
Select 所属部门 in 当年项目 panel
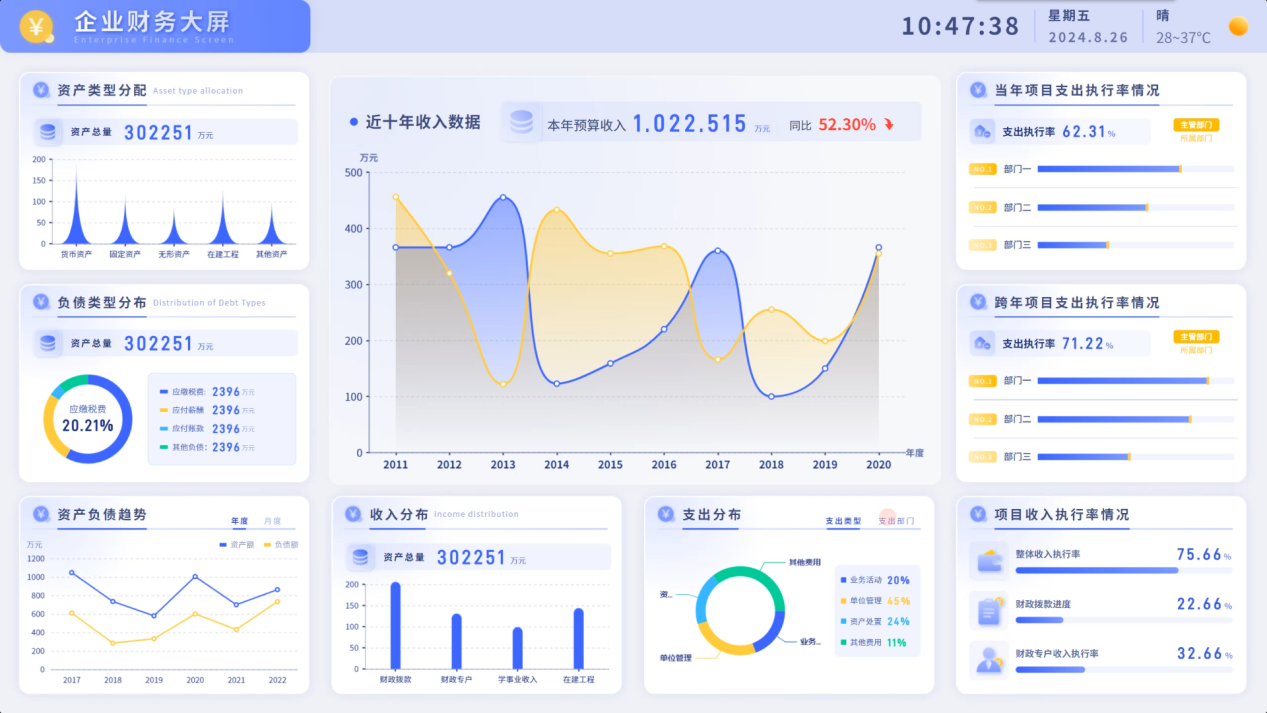tap(1196, 138)
